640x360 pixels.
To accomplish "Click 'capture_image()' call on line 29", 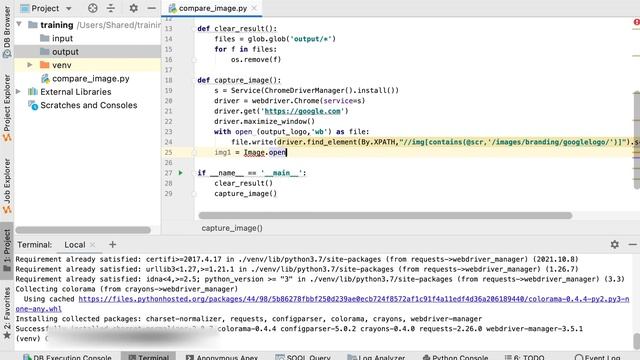I will pos(245,193).
